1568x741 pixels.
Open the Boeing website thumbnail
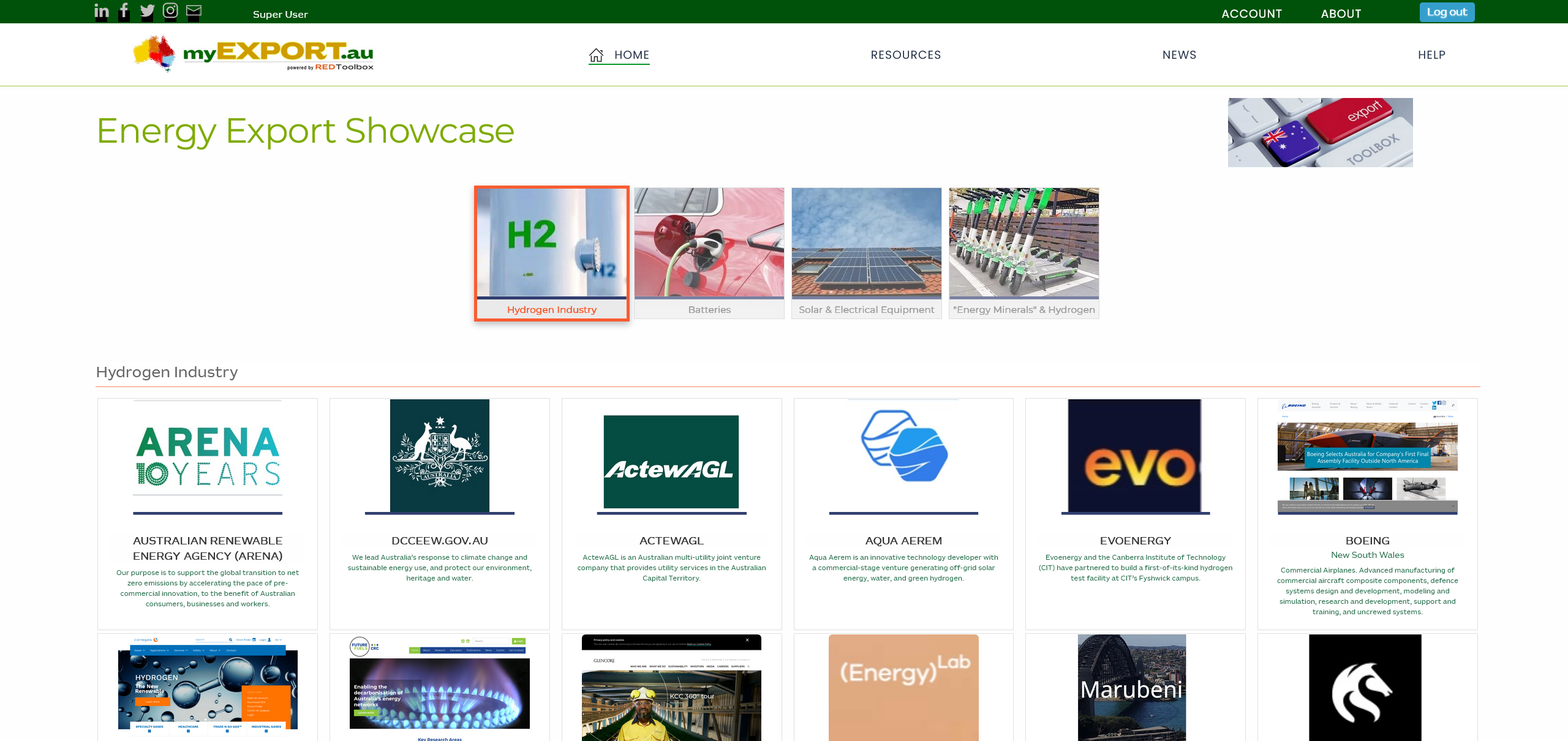coord(1367,457)
